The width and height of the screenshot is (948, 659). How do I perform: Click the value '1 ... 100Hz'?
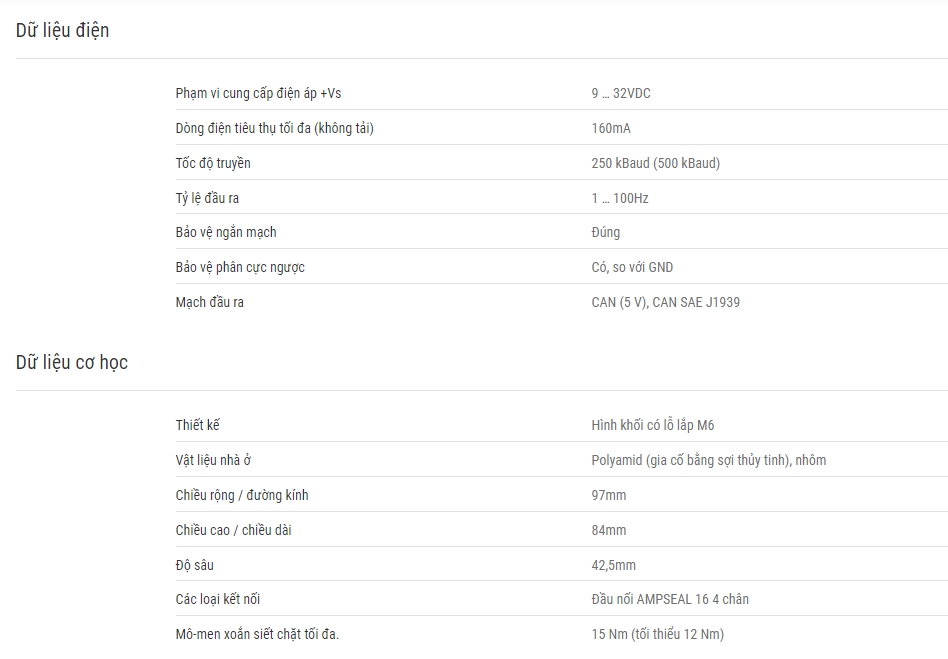(x=620, y=198)
